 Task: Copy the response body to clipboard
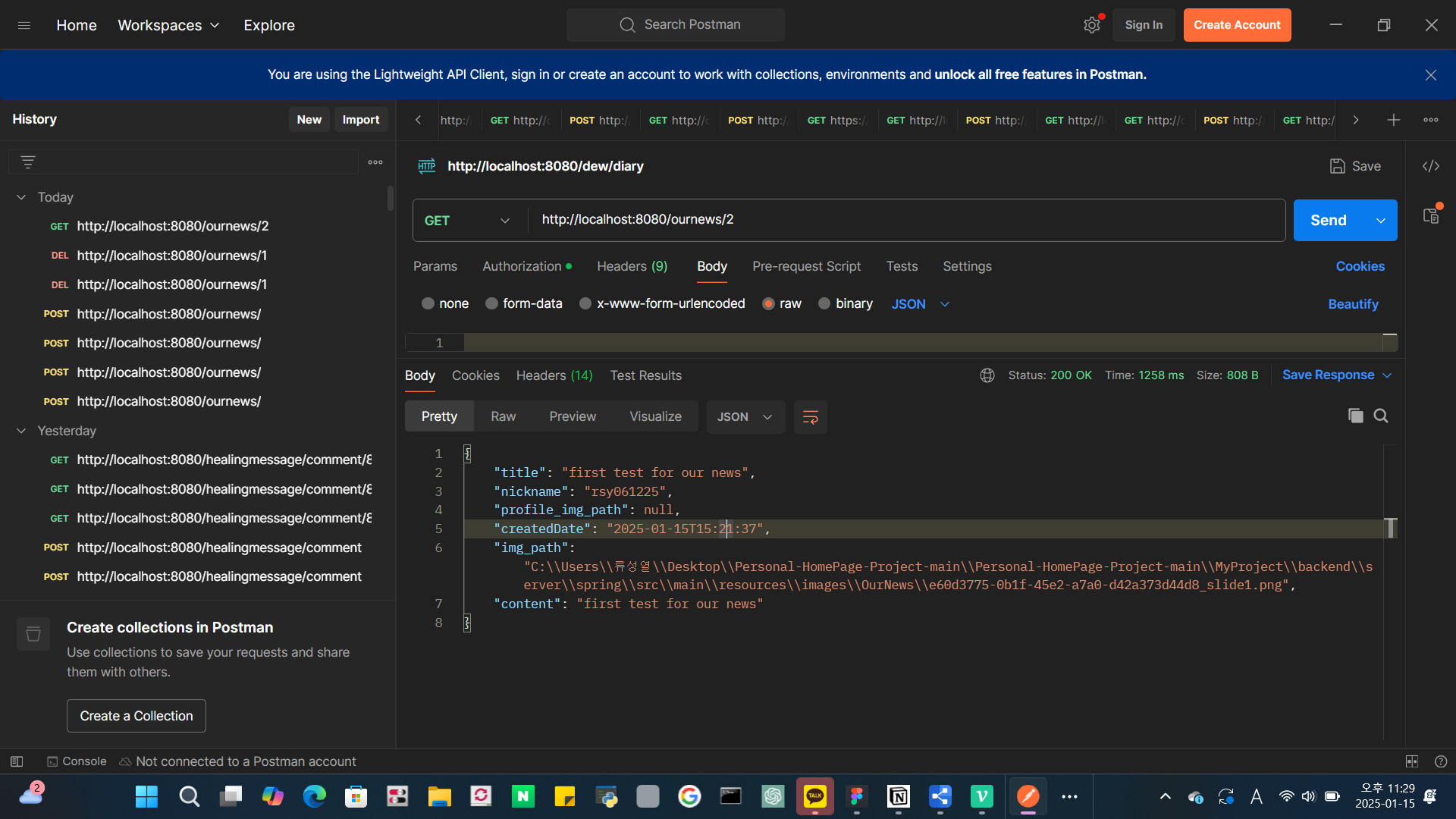[1356, 416]
